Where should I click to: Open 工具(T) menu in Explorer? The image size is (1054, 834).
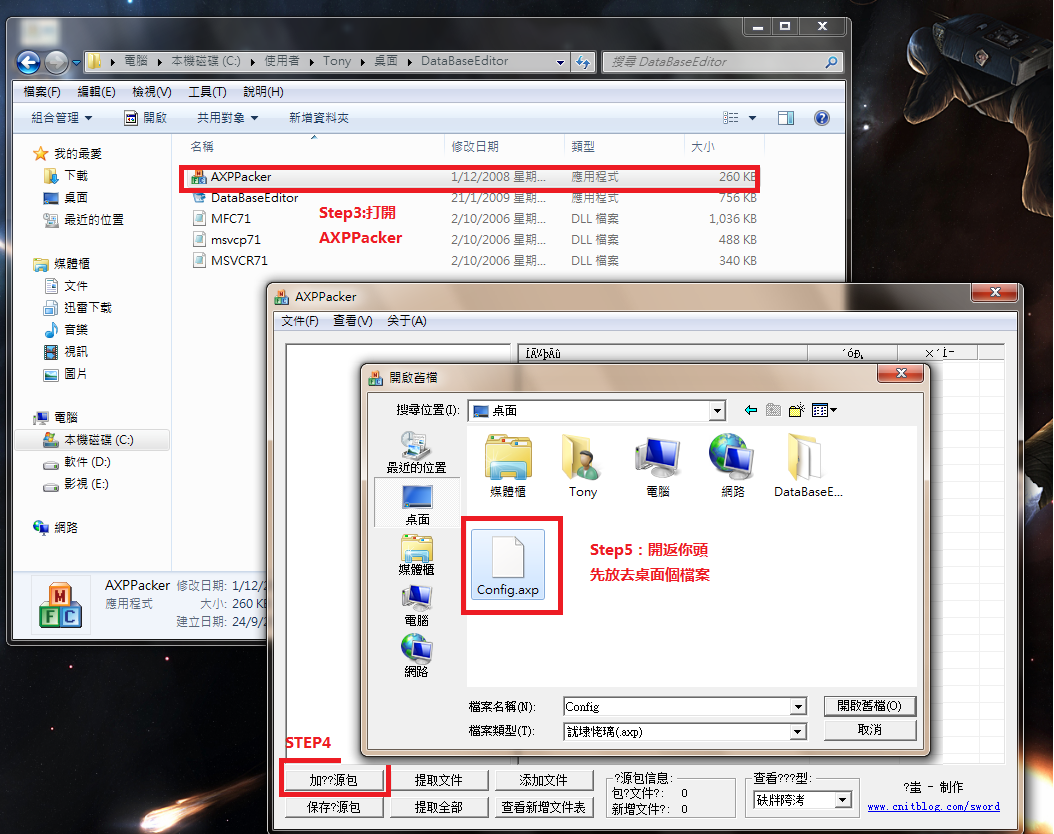[x=207, y=92]
